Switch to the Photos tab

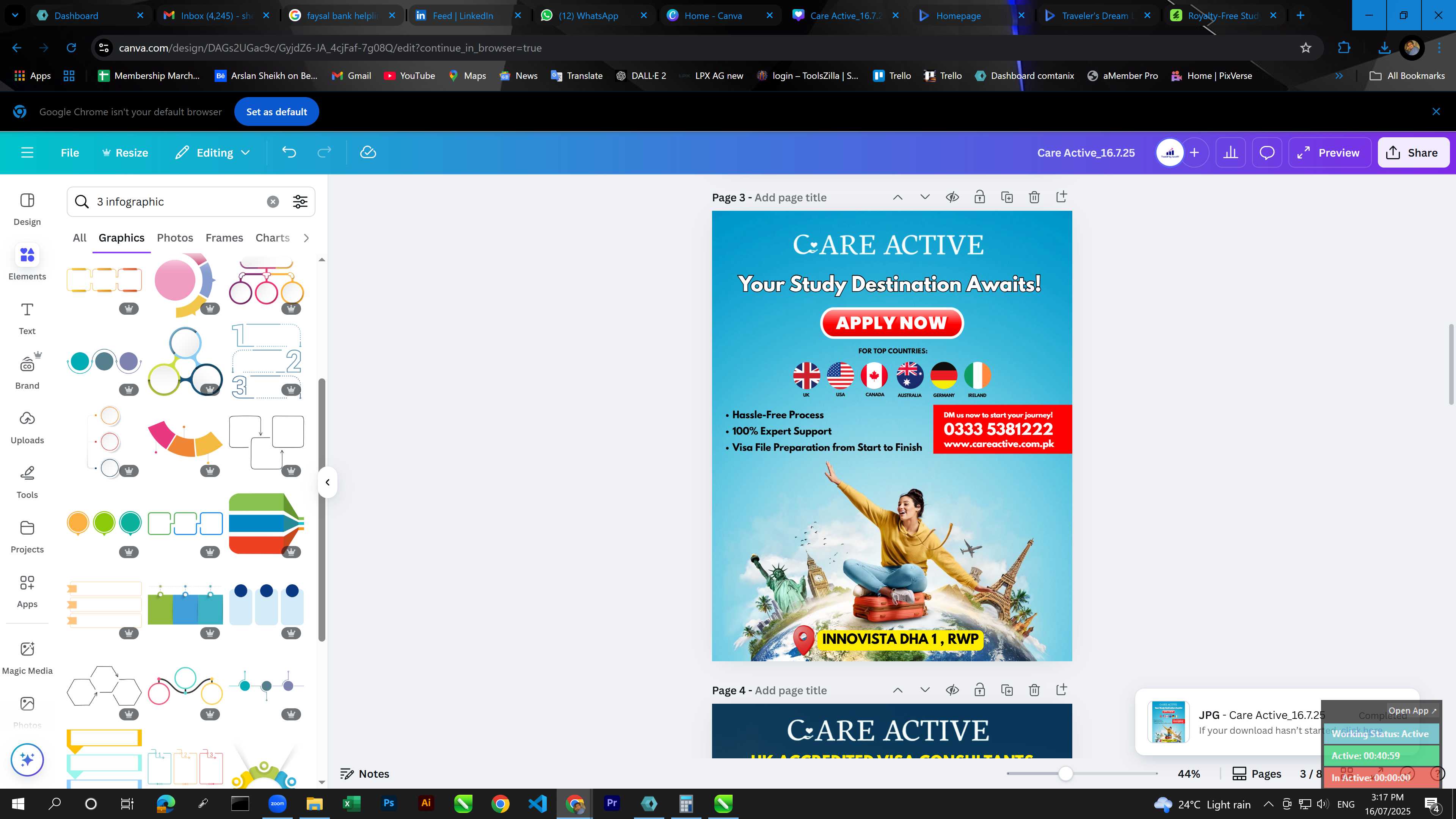(175, 238)
